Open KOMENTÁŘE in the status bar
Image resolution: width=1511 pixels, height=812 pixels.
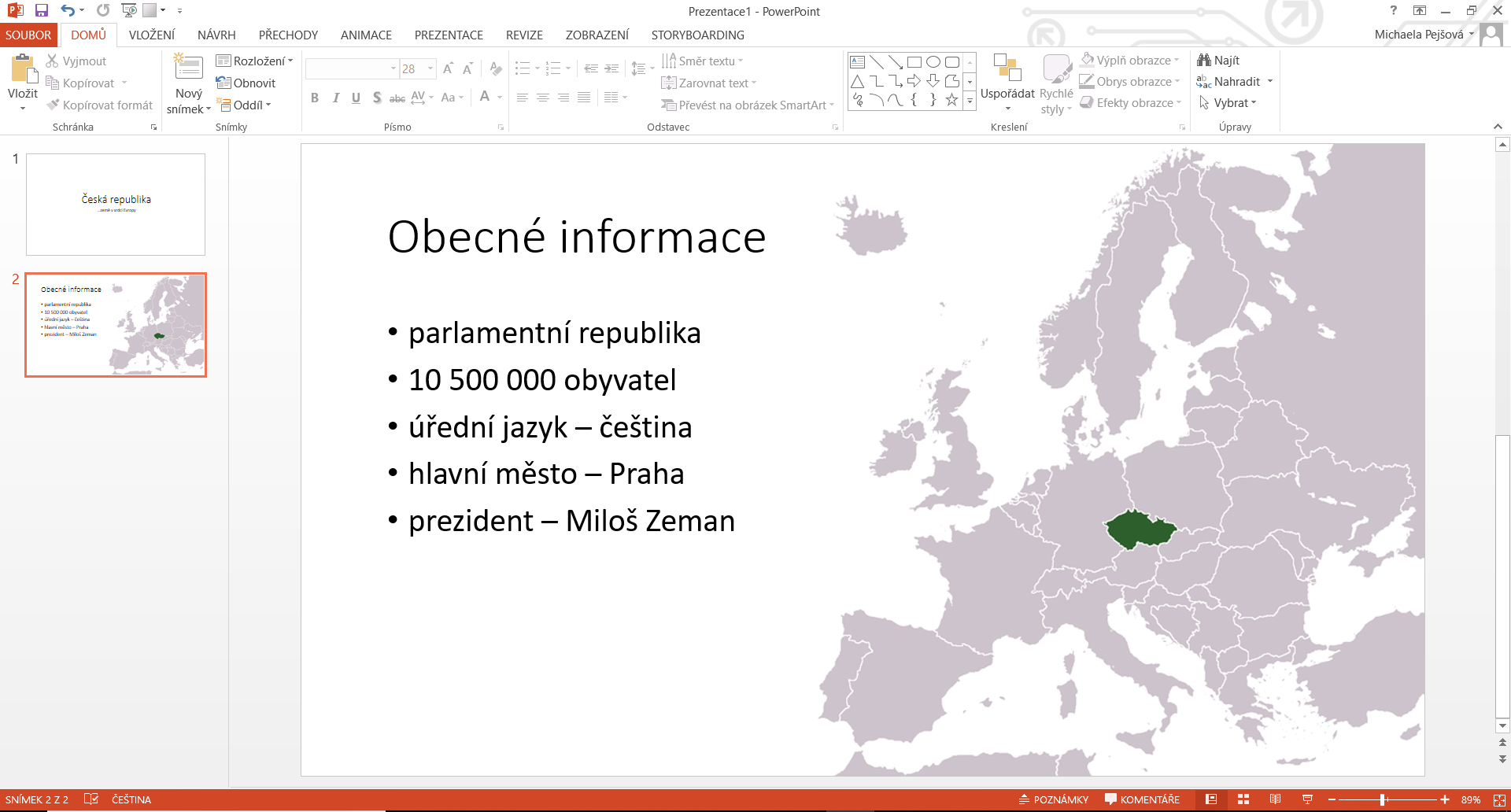click(1142, 799)
